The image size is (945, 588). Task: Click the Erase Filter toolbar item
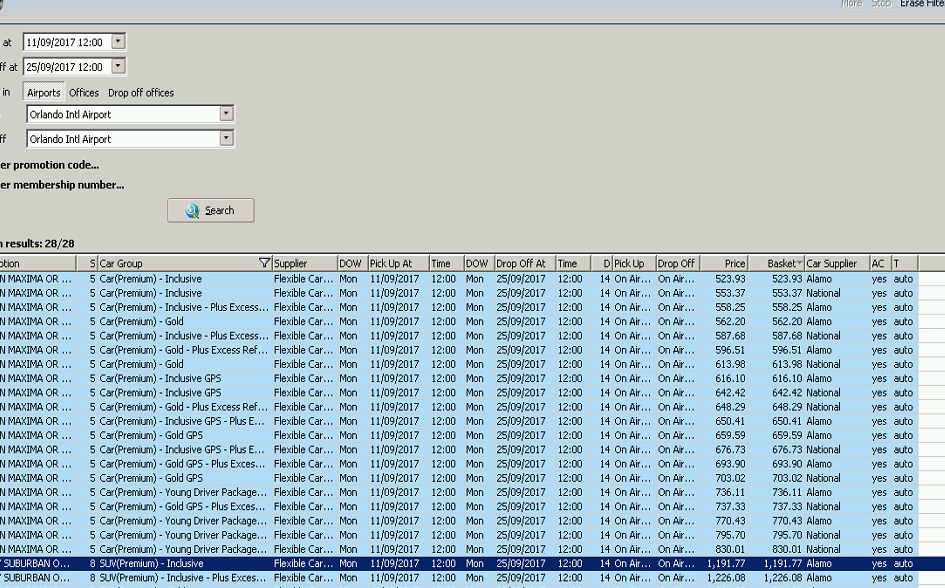pos(921,4)
